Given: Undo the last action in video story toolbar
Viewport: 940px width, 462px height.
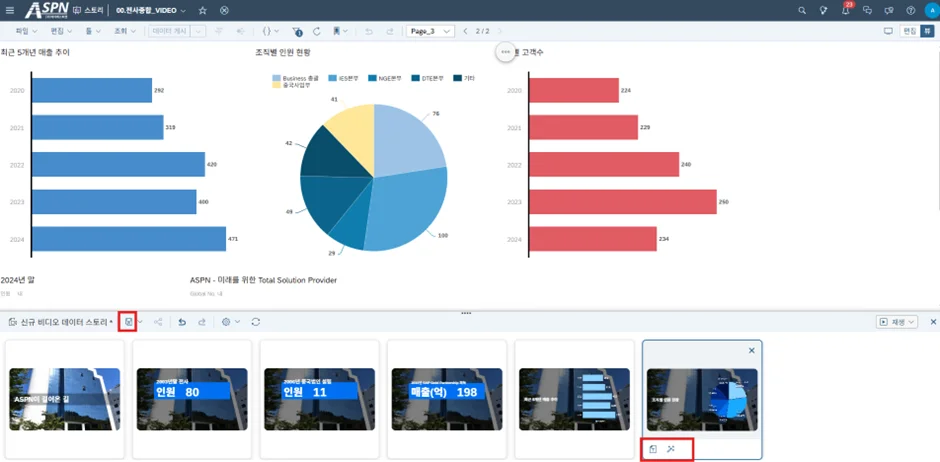Looking at the screenshot, I should point(181,322).
